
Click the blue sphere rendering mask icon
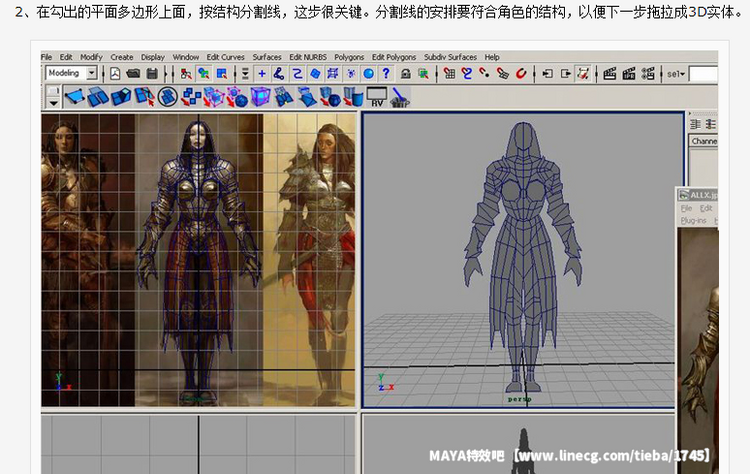368,74
